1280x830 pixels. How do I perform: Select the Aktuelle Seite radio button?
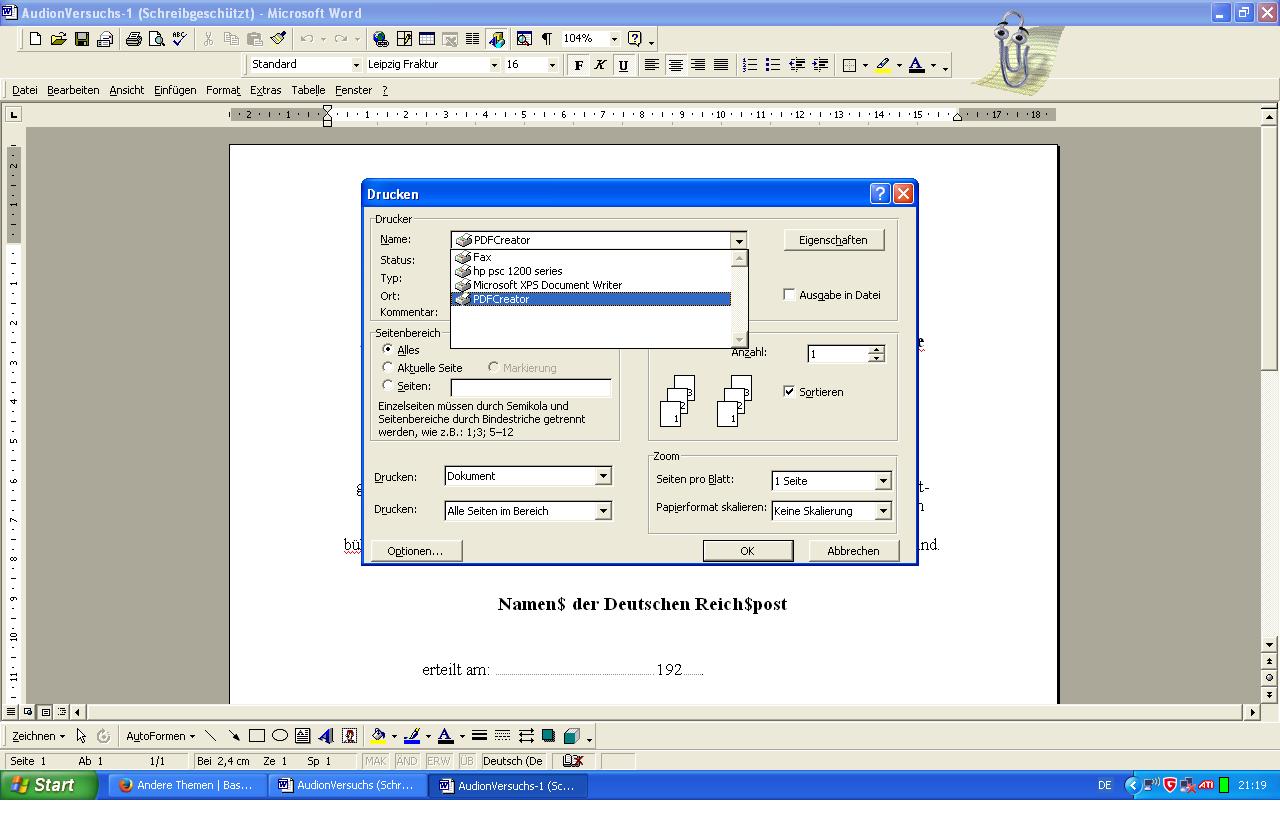(388, 368)
